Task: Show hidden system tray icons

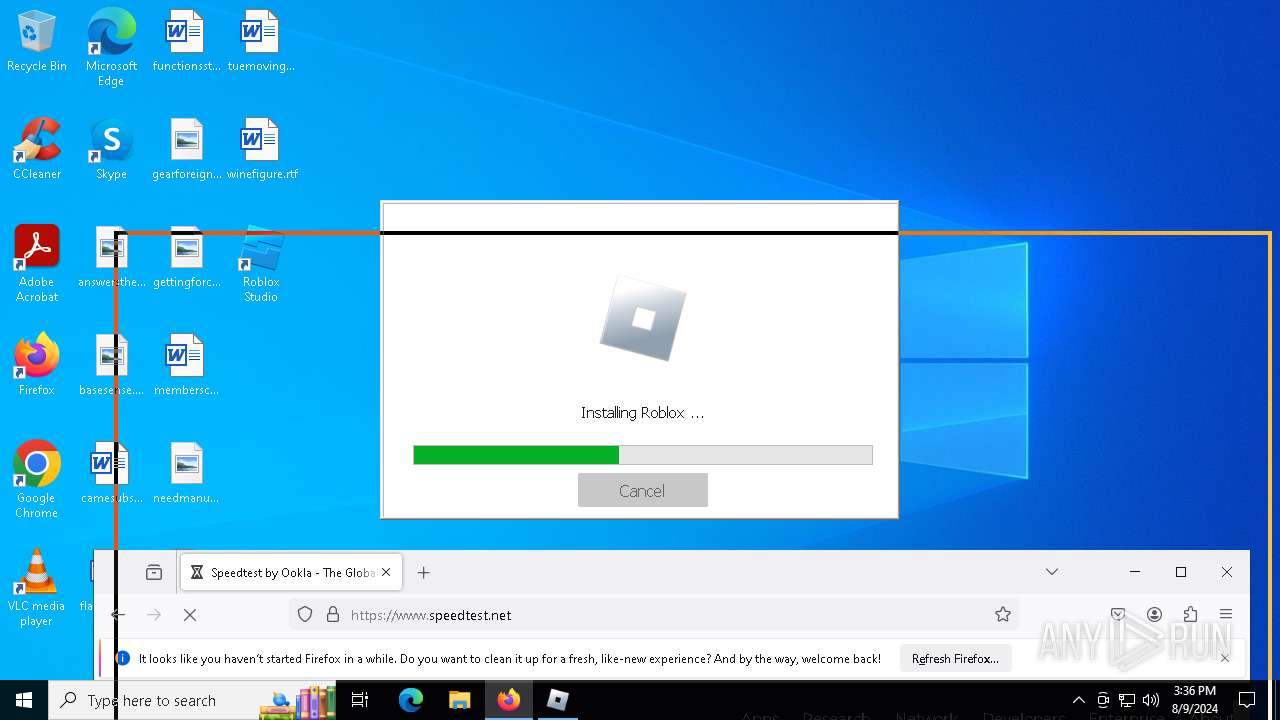Action: click(1078, 700)
